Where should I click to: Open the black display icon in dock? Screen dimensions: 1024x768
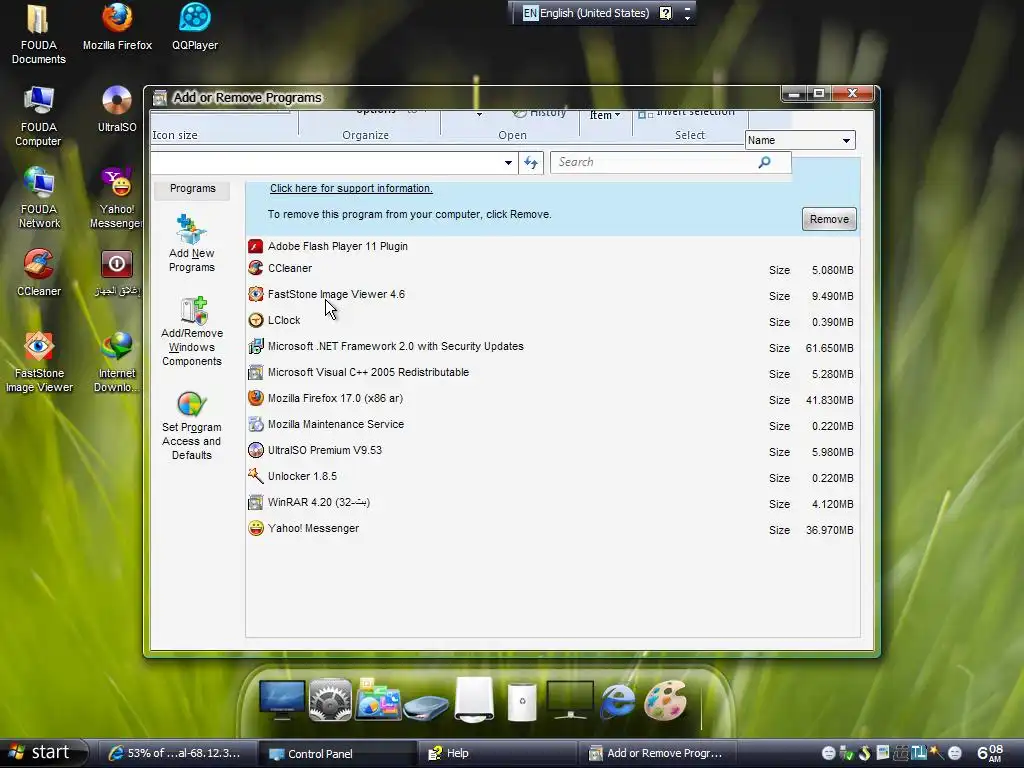pos(570,700)
